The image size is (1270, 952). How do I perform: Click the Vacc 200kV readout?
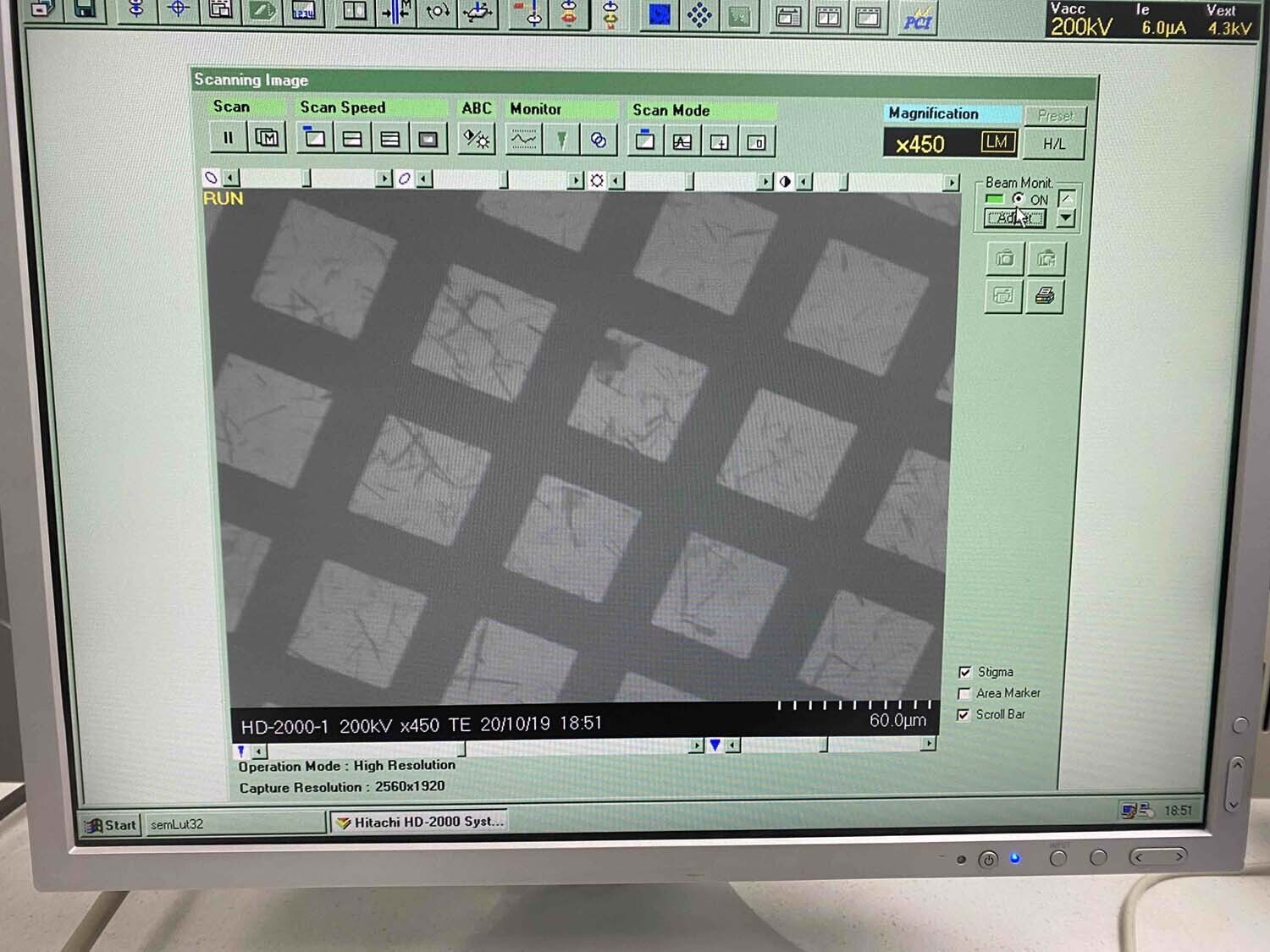[1081, 21]
